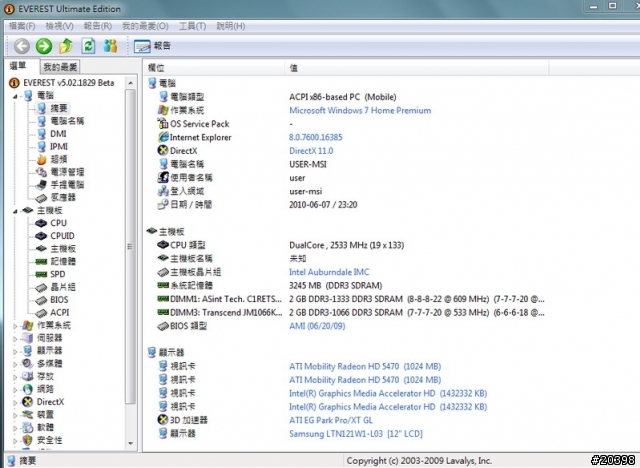This screenshot has width=640, height=468.
Task: Click the 裝置 icon in tree
Action: click(x=27, y=415)
